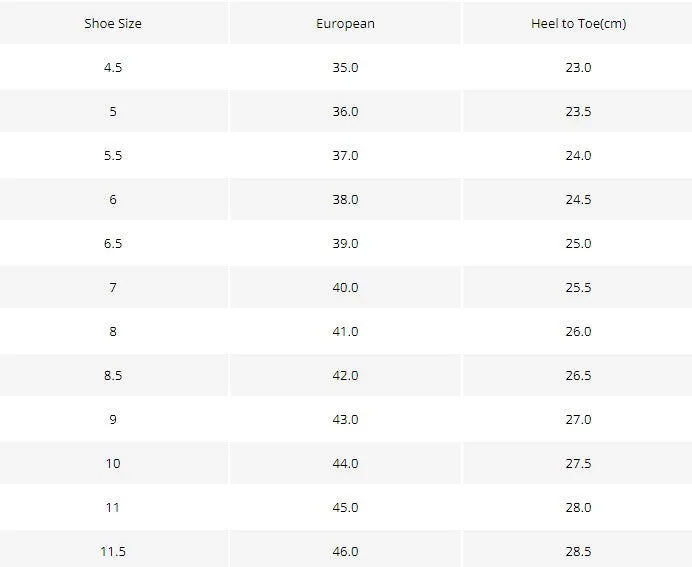
Task: Click European size 44.0 cell
Action: 346,463
